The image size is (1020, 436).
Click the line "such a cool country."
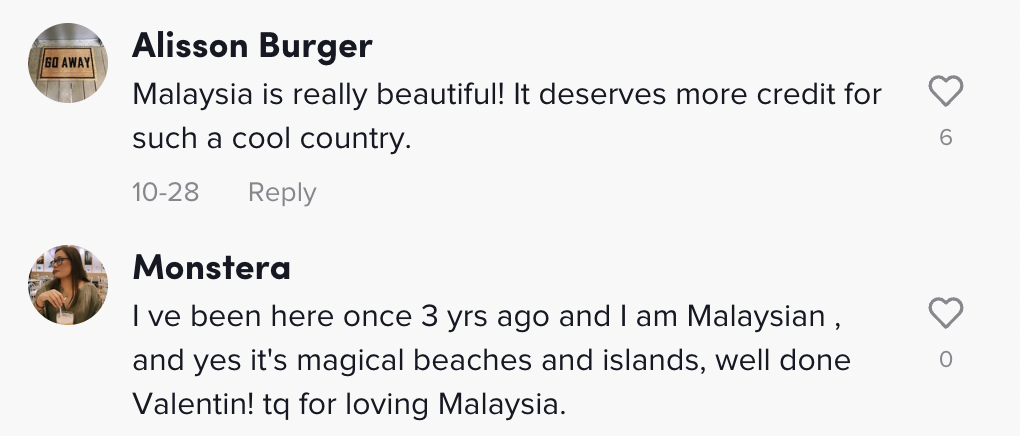coord(272,140)
